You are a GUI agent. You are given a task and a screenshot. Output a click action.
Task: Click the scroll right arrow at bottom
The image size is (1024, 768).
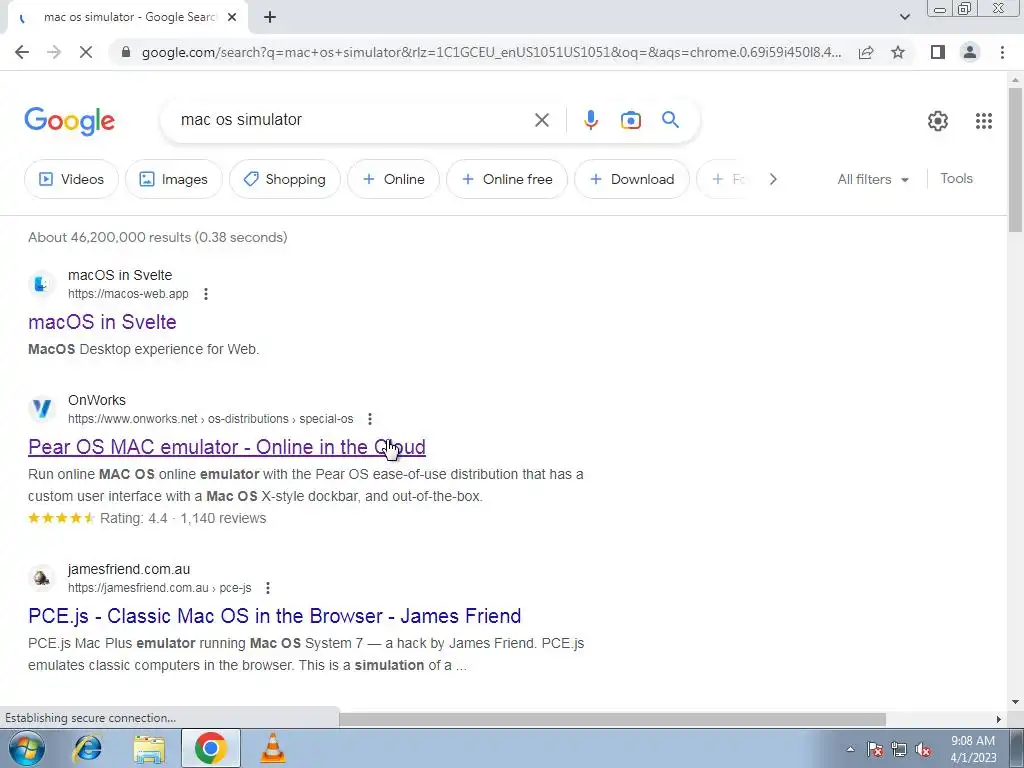998,719
